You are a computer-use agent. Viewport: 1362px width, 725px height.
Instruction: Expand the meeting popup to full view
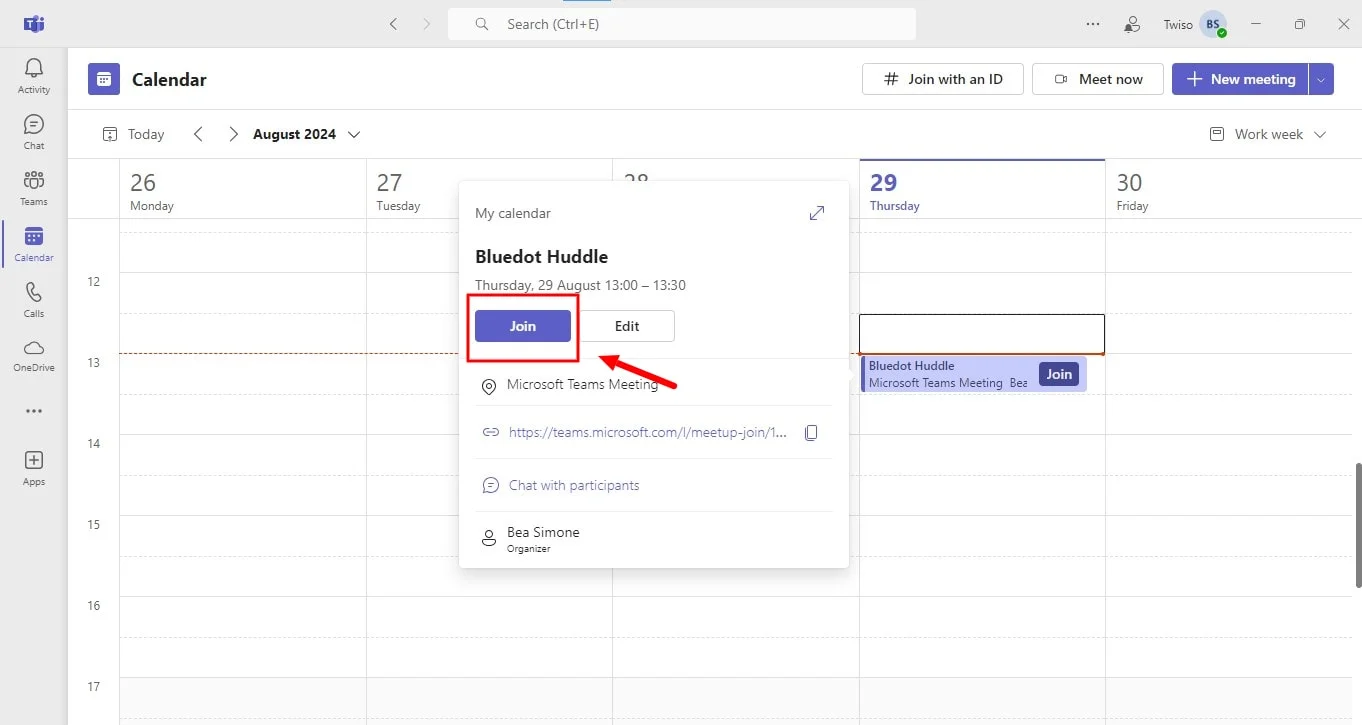point(817,213)
